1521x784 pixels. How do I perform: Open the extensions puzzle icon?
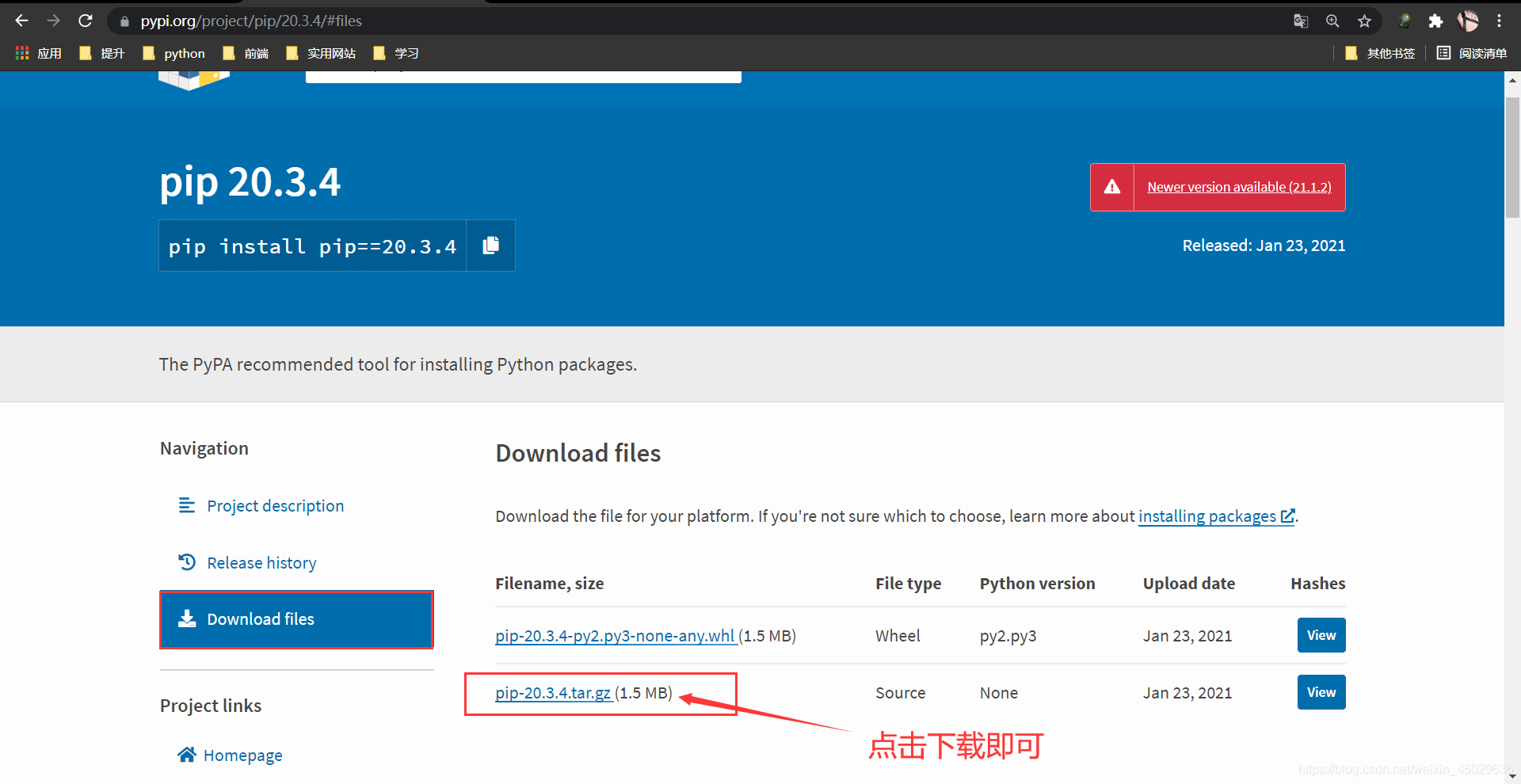(1435, 21)
